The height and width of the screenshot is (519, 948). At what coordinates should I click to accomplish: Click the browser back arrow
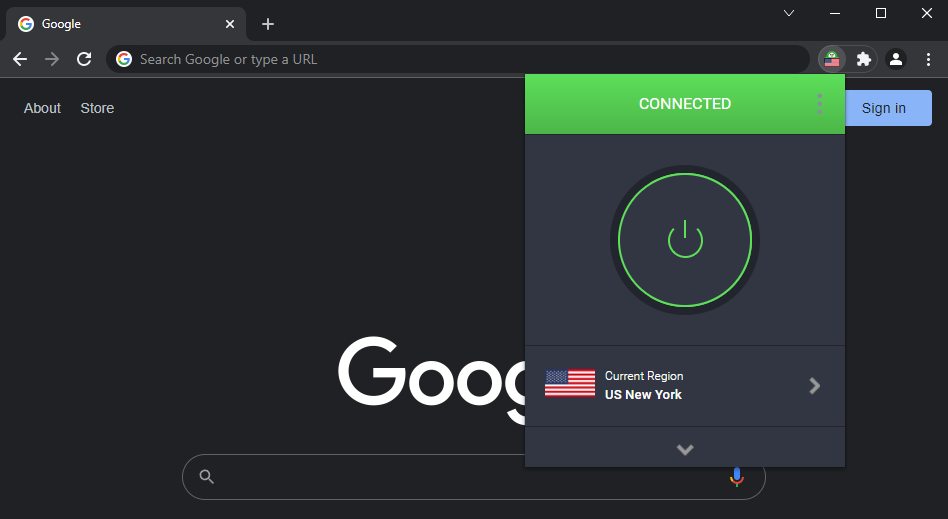click(20, 59)
